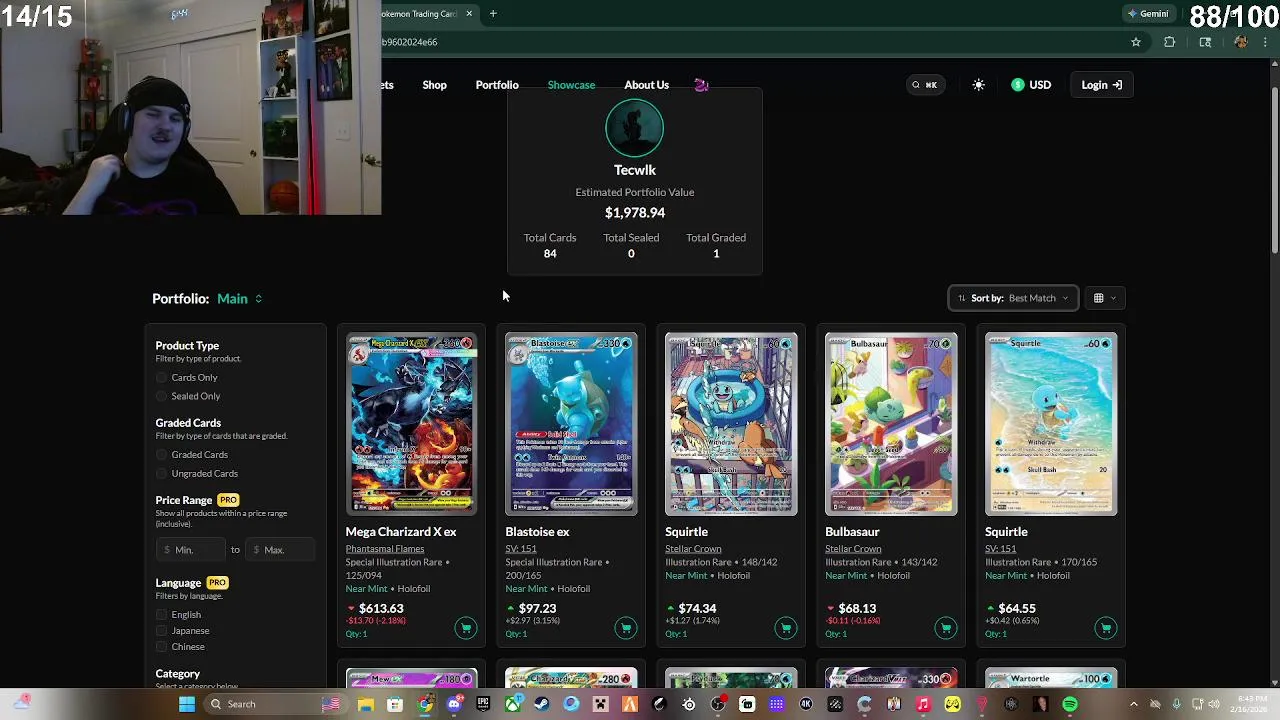Check Ungraded Cards filter

click(162, 474)
